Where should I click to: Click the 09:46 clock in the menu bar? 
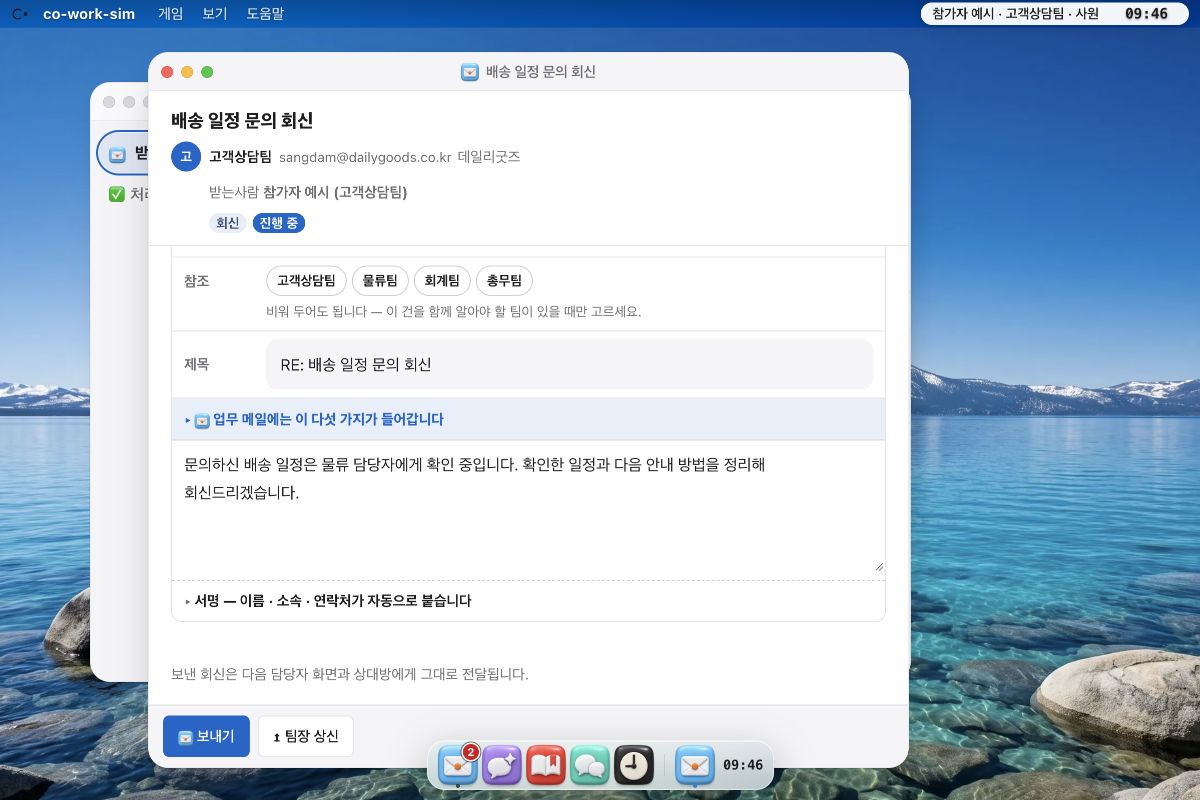(1146, 14)
